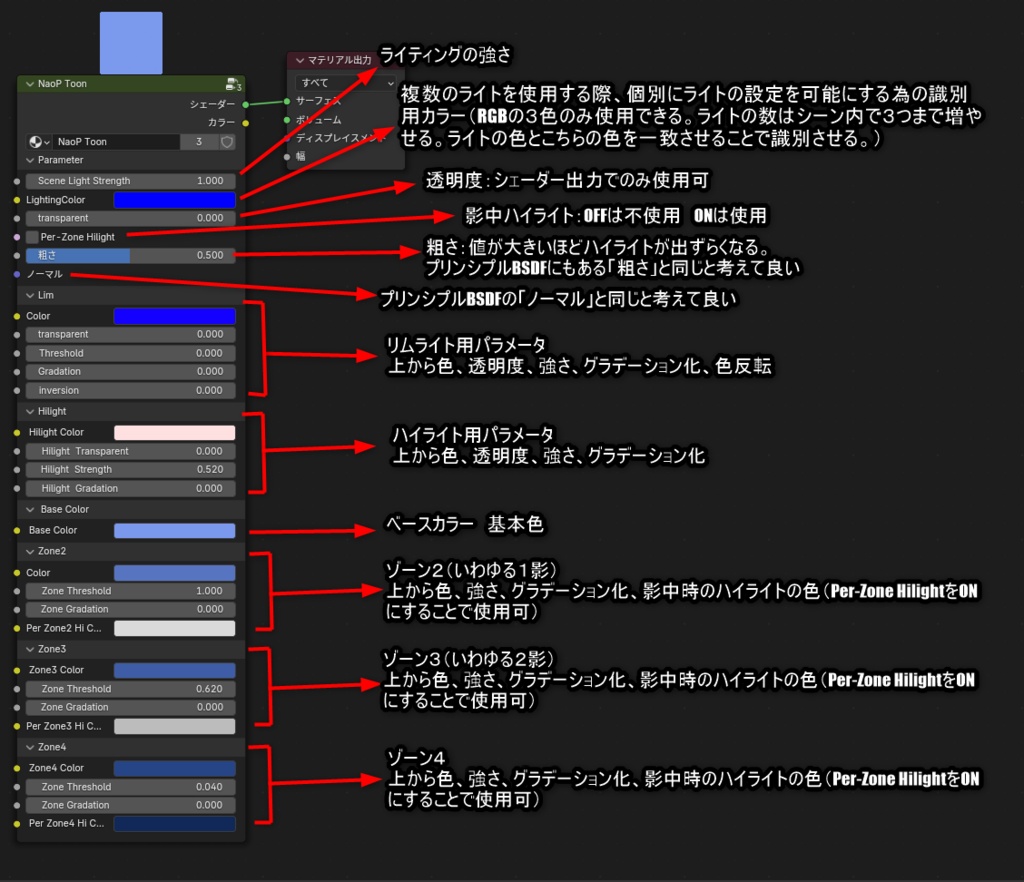Enable the Per-Zone Hilight checkbox
This screenshot has width=1024, height=882.
click(x=32, y=237)
